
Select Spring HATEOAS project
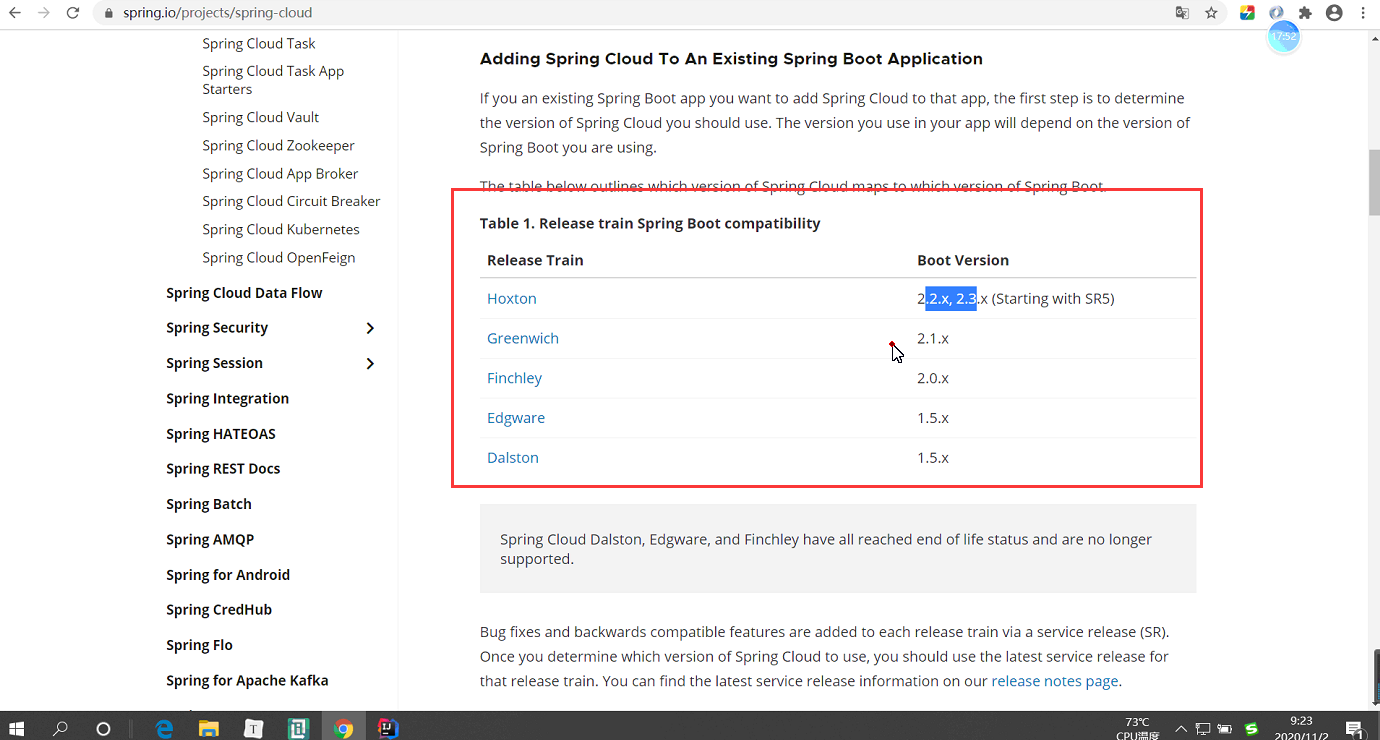click(221, 434)
